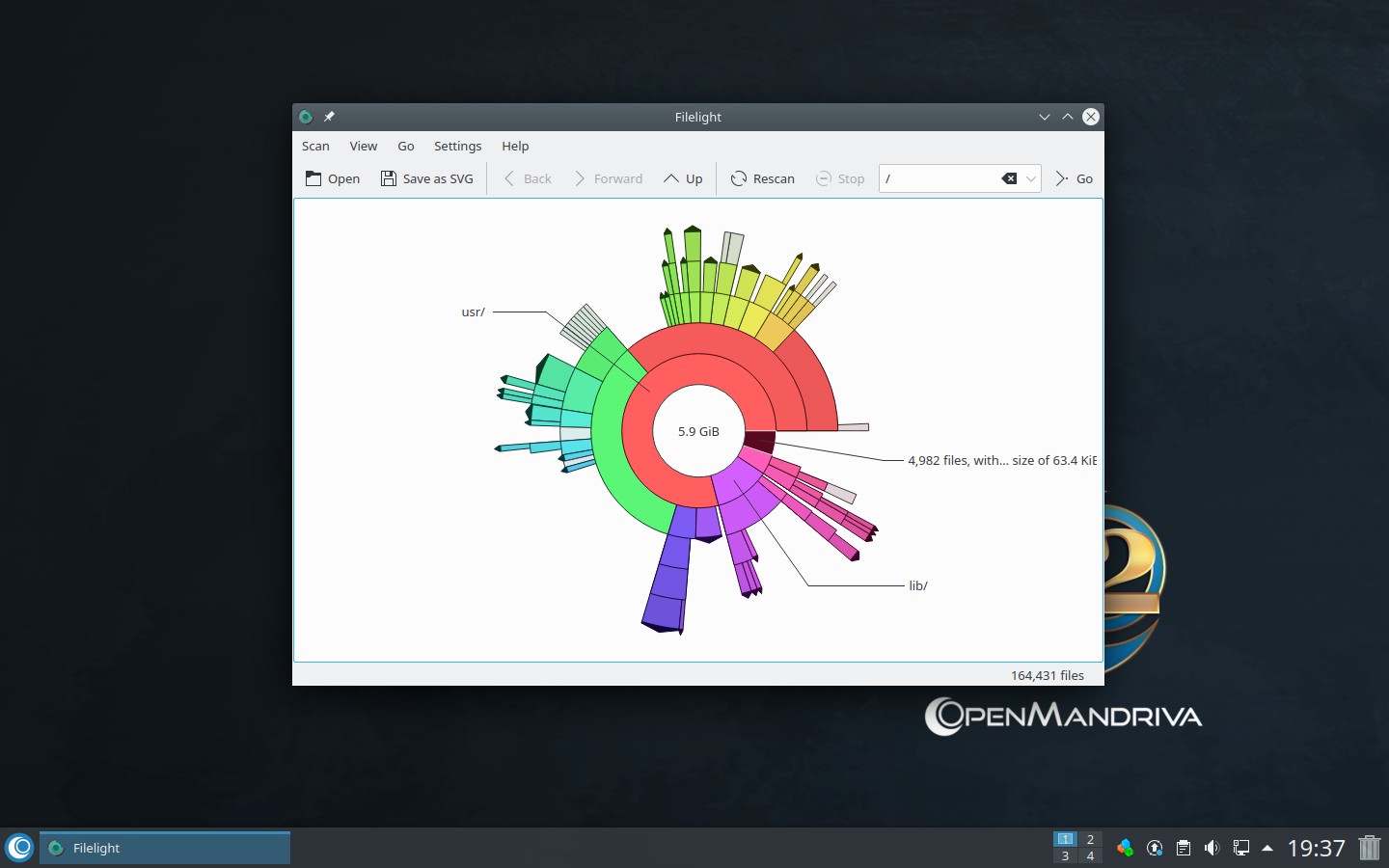This screenshot has height=868, width=1389.
Task: Open the clipboard tray icon
Action: [1183, 848]
